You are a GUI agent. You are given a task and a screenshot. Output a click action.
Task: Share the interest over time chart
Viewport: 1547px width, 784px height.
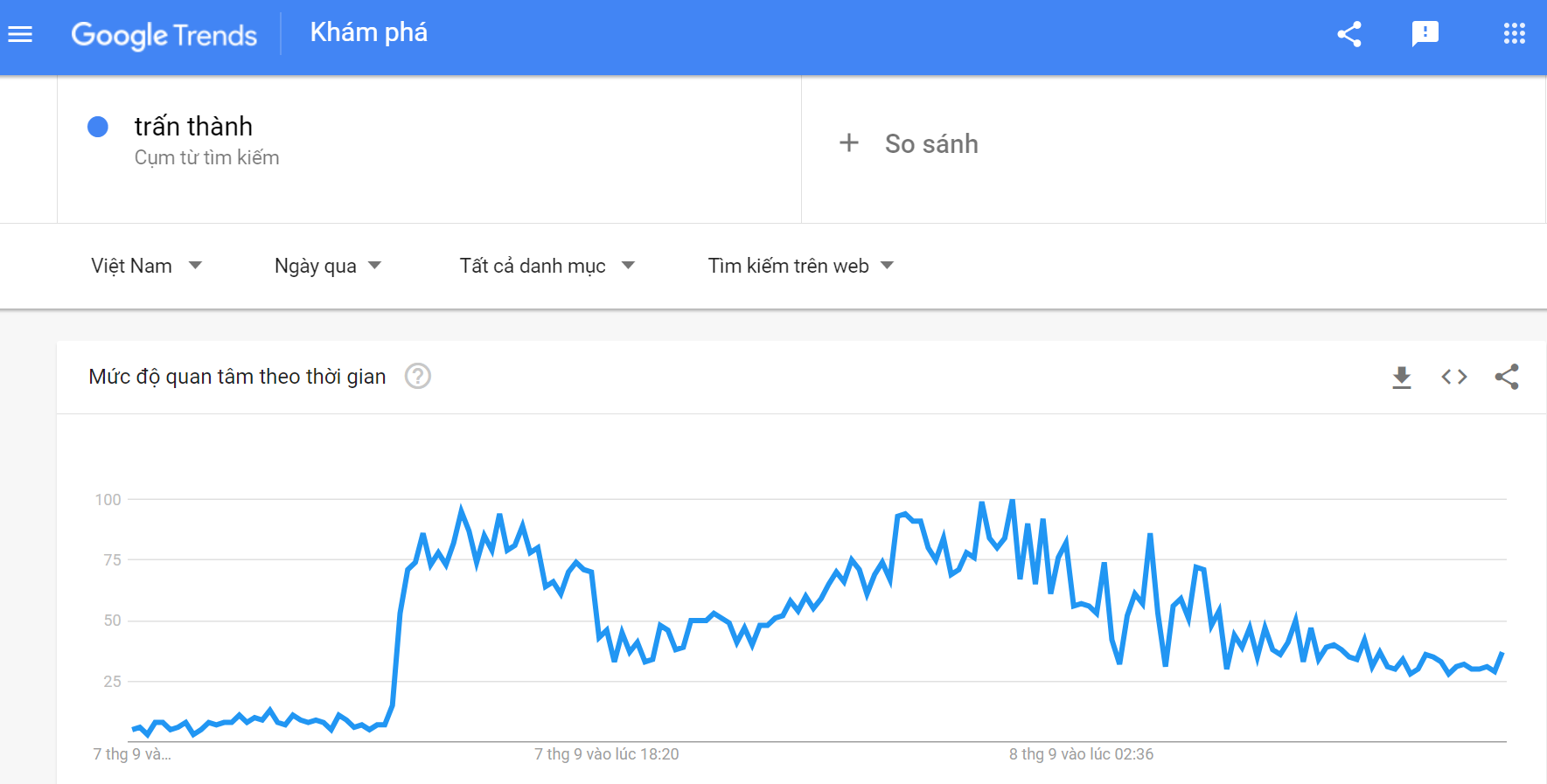click(1507, 377)
